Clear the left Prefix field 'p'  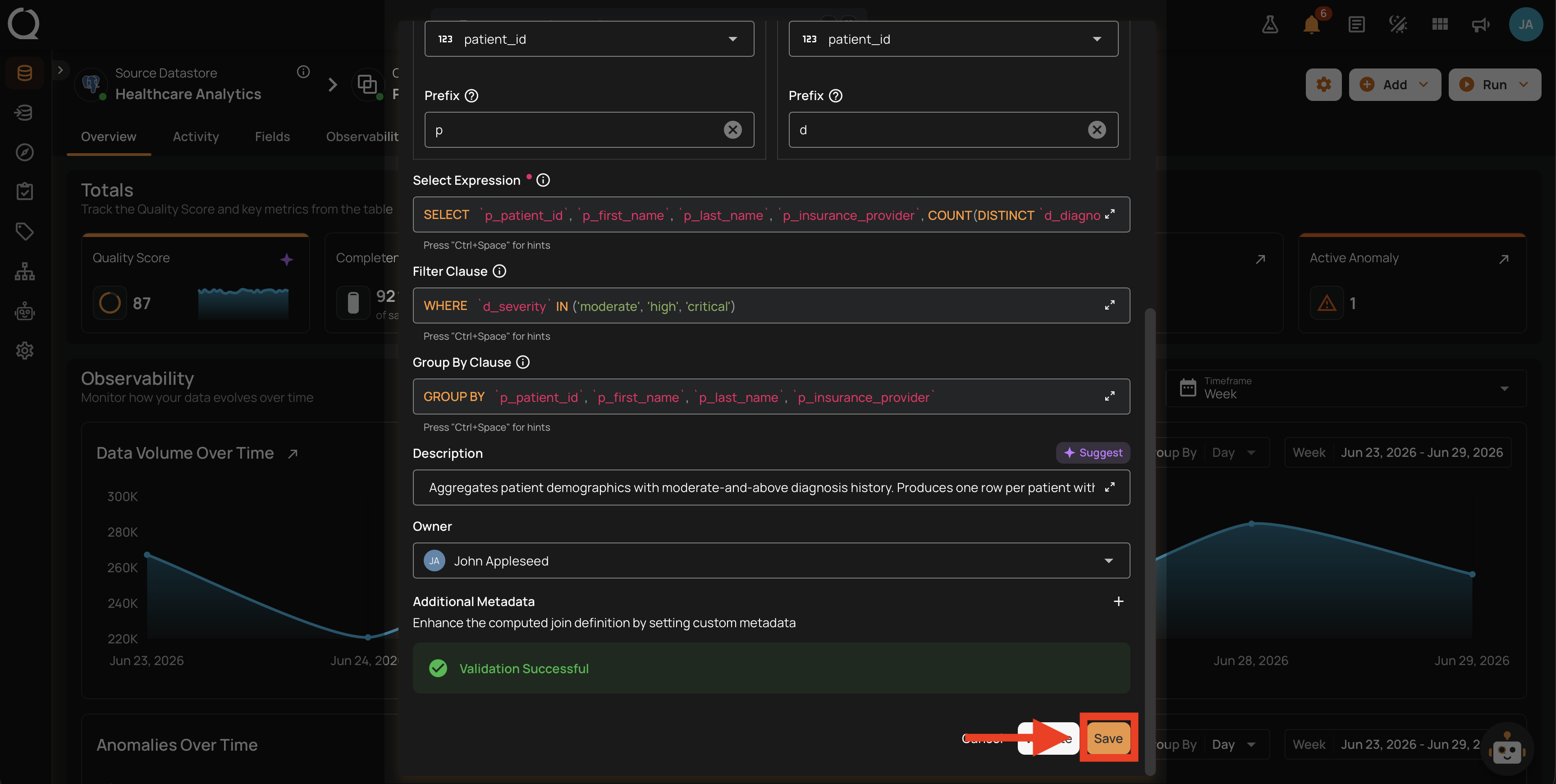click(x=732, y=129)
